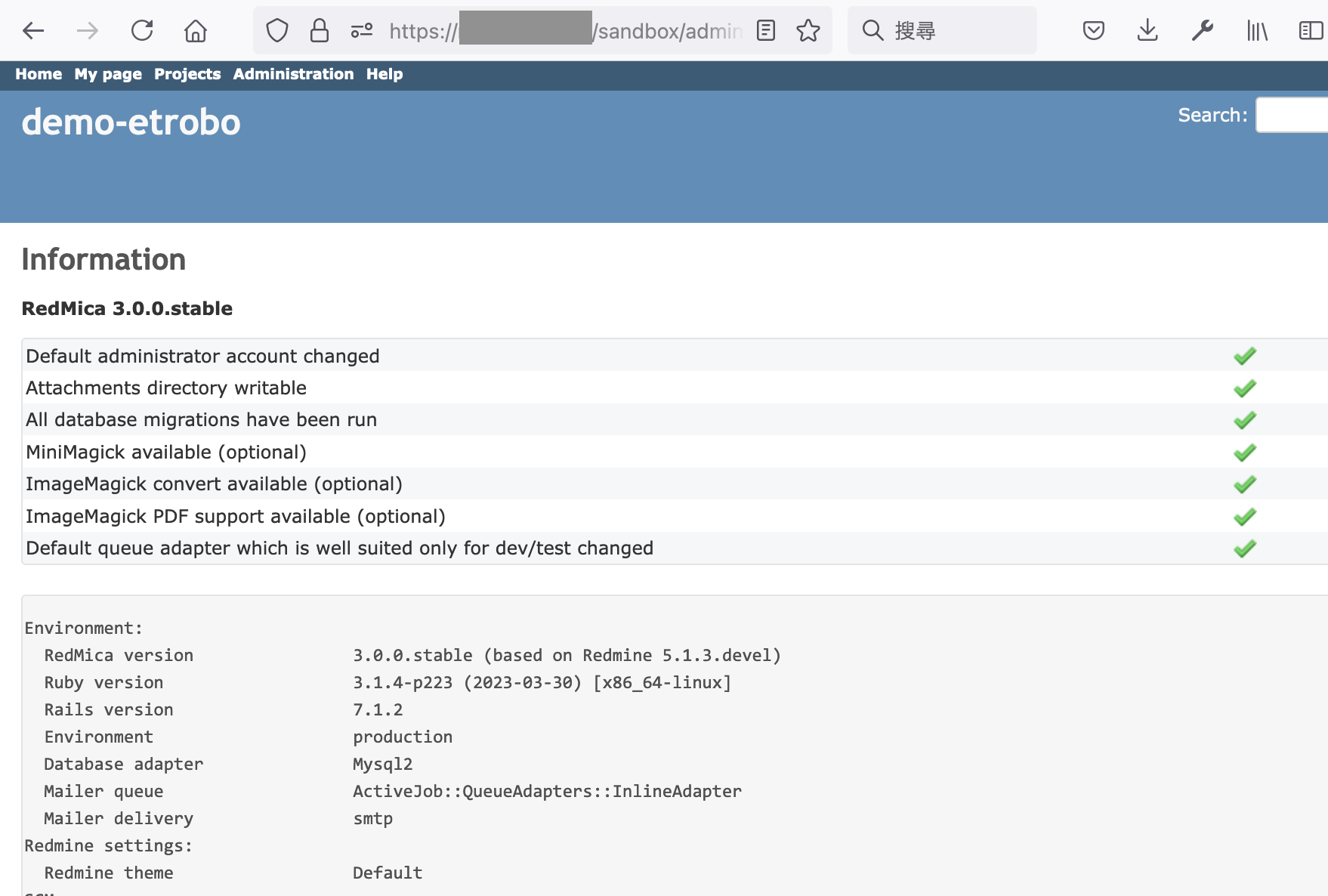The image size is (1328, 896).
Task: Open My page in top menu
Action: point(108,74)
